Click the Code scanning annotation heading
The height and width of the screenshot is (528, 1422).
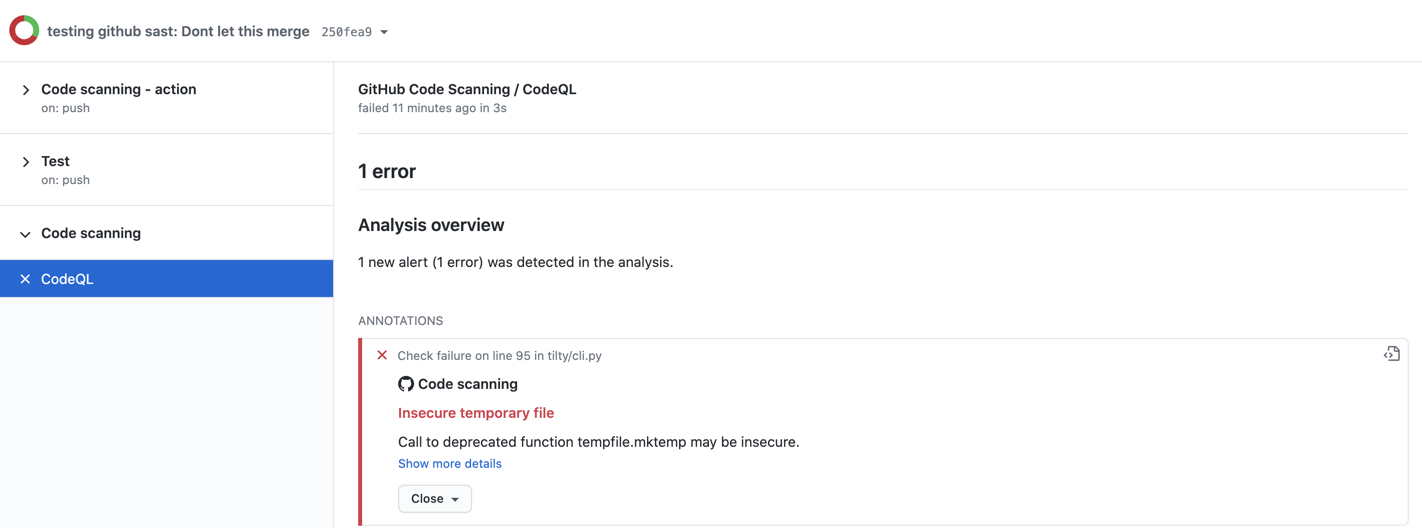click(468, 384)
